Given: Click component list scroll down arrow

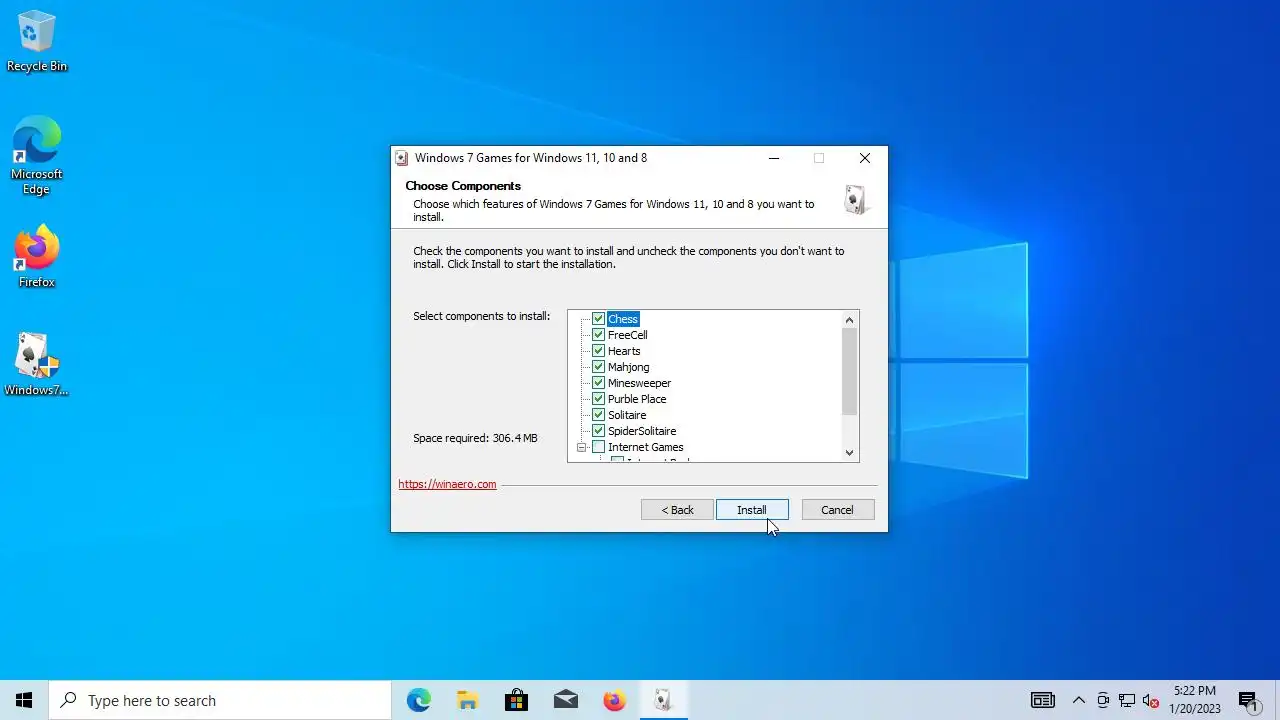Looking at the screenshot, I should point(850,453).
